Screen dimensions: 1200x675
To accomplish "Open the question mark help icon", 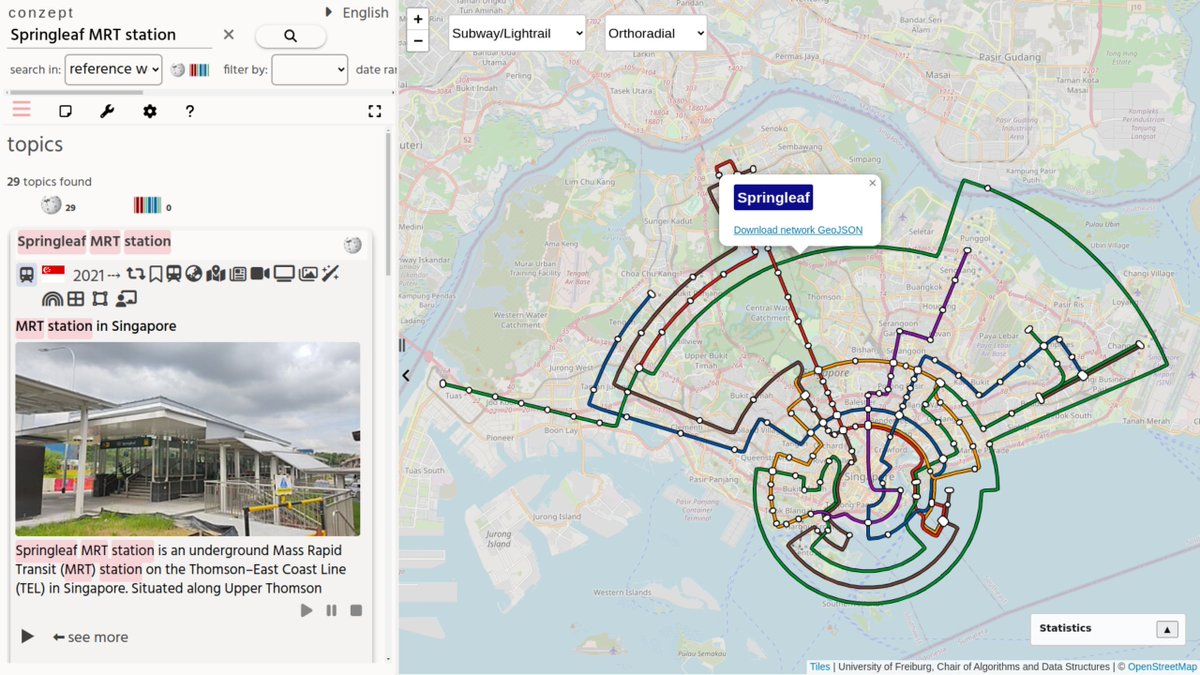I will 190,111.
